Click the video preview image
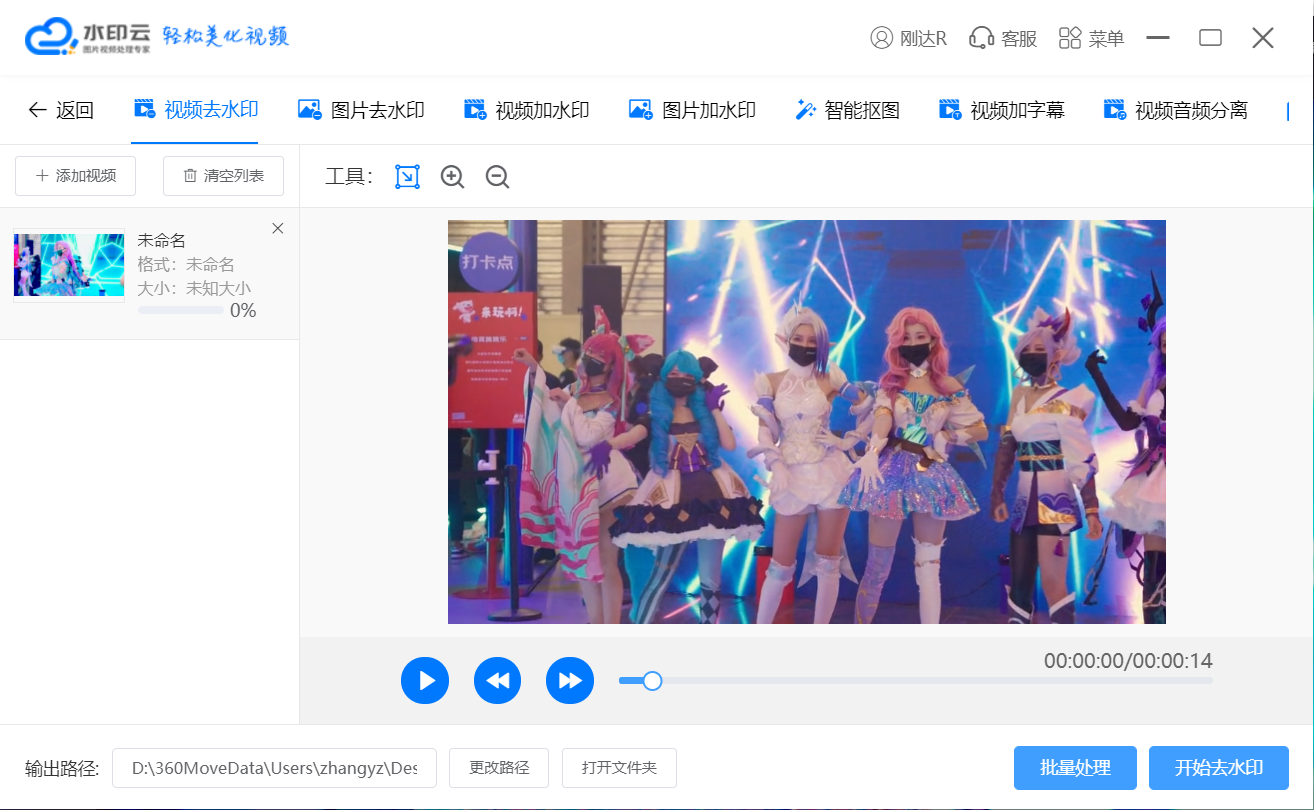Viewport: 1314px width, 810px height. 807,422
